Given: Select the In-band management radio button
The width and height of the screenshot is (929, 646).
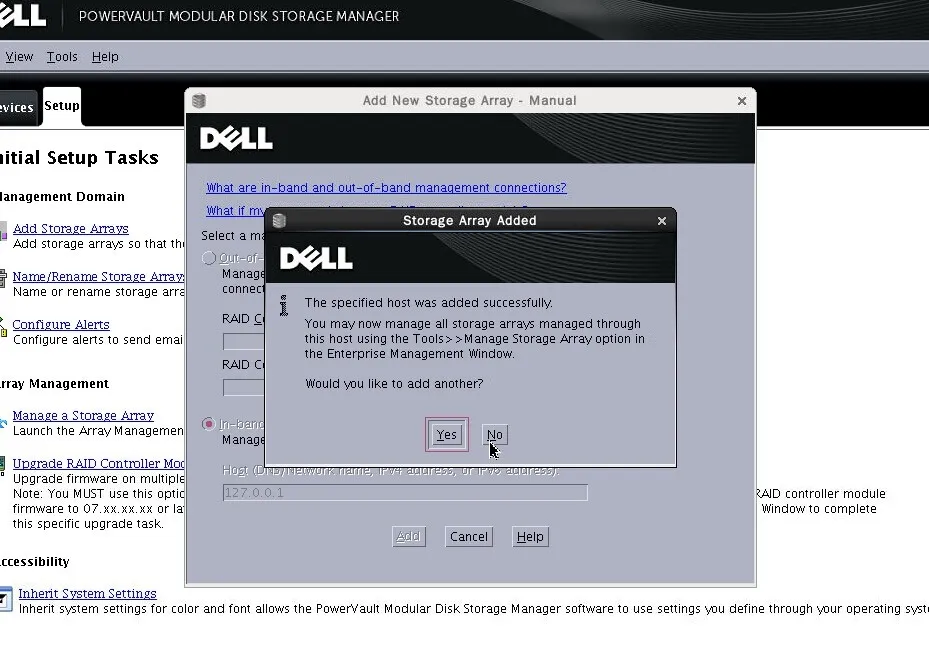Looking at the screenshot, I should [x=209, y=424].
